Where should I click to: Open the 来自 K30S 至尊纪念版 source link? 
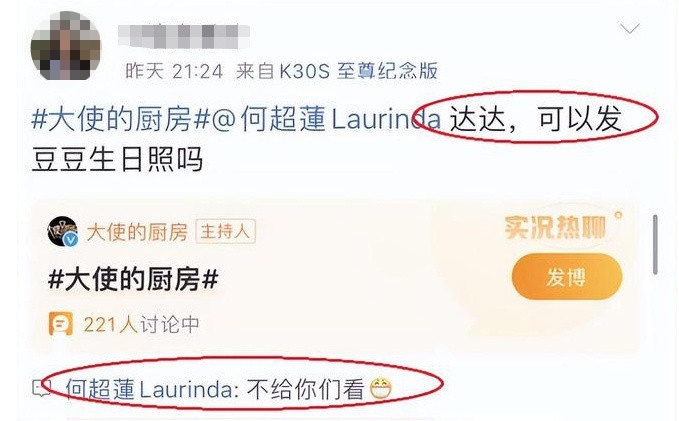pos(337,71)
